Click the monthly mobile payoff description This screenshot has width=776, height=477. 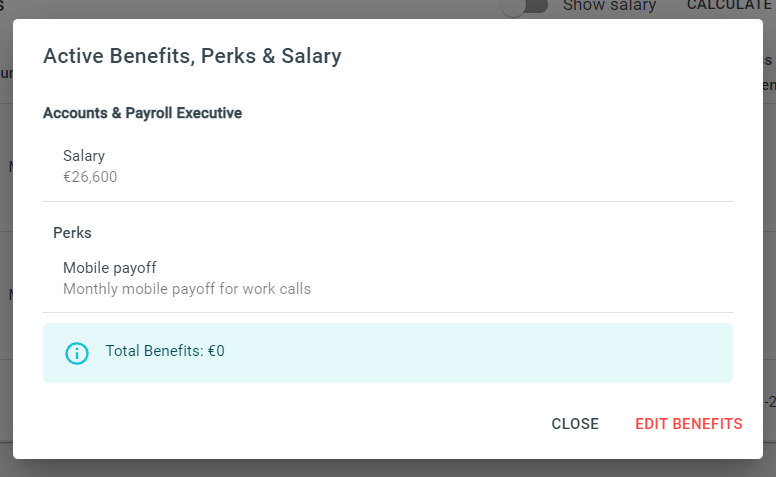(187, 288)
